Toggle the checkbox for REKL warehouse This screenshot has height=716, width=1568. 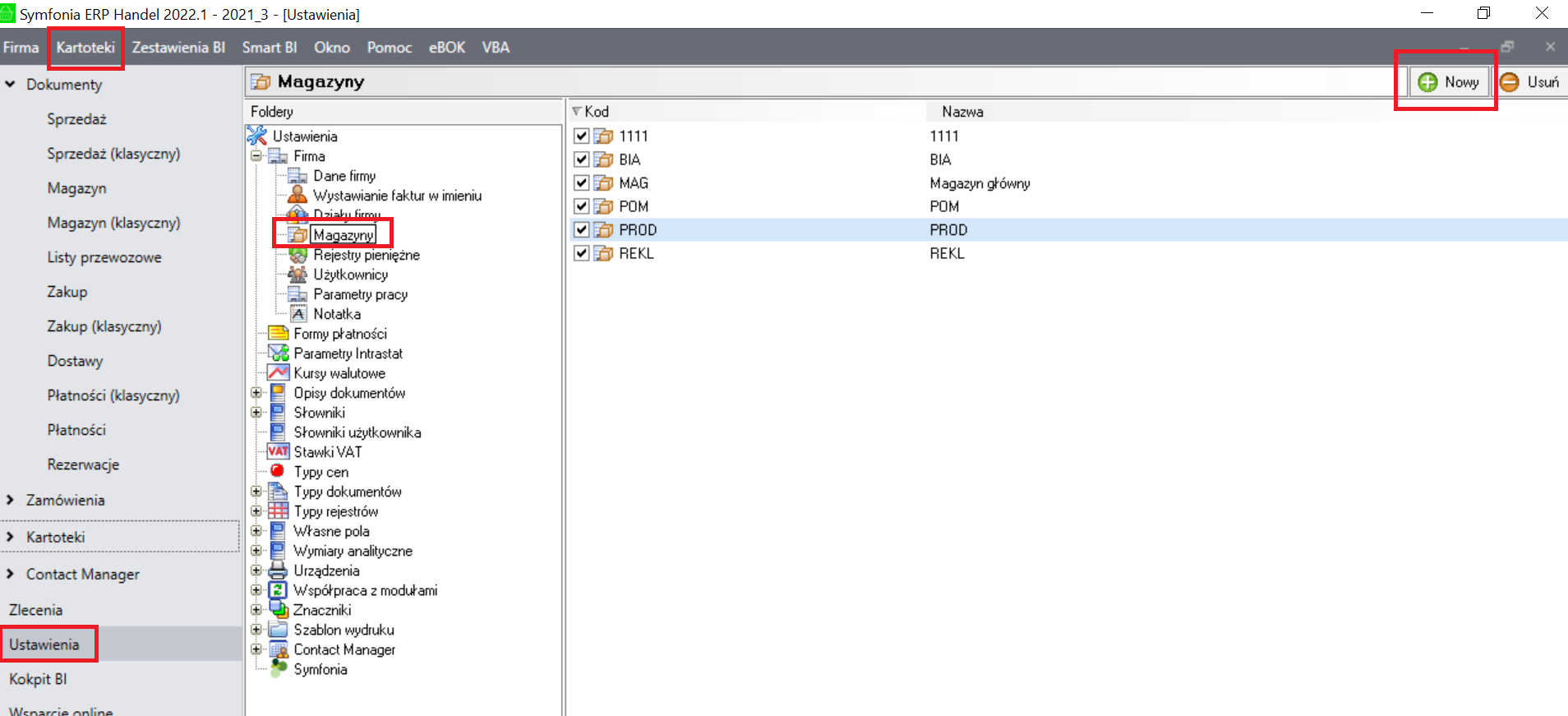pyautogui.click(x=582, y=253)
